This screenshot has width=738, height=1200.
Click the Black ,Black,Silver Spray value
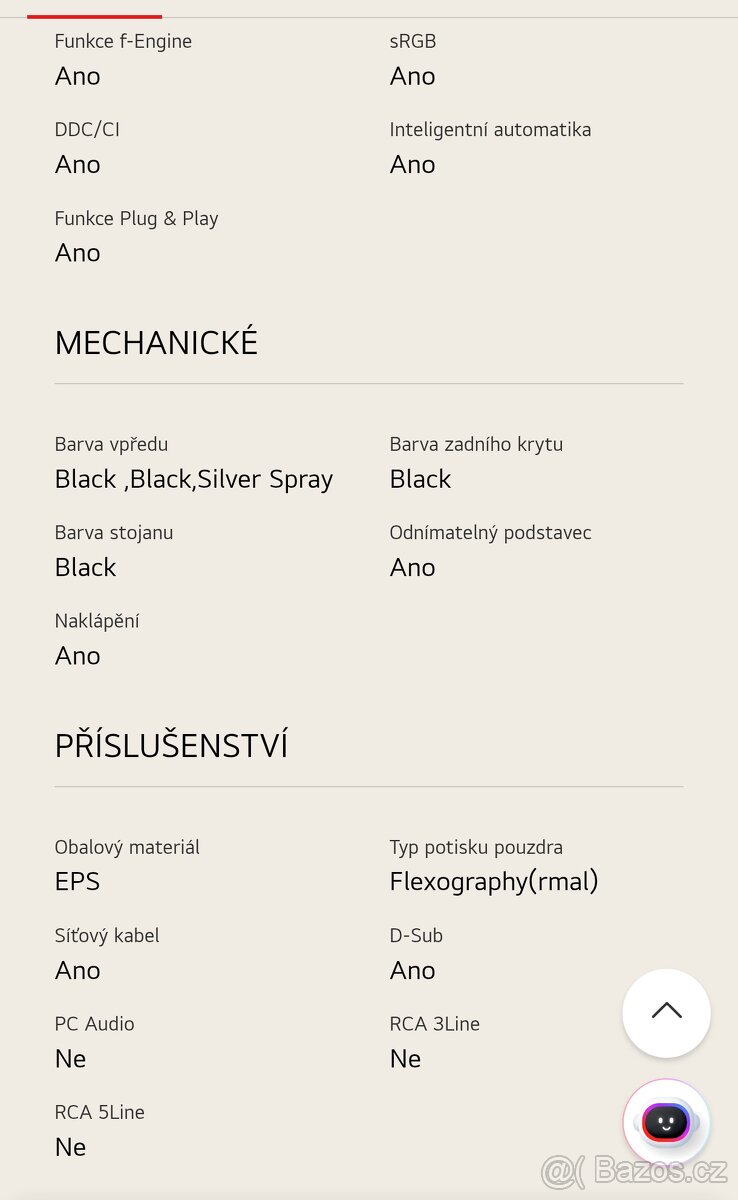click(194, 479)
